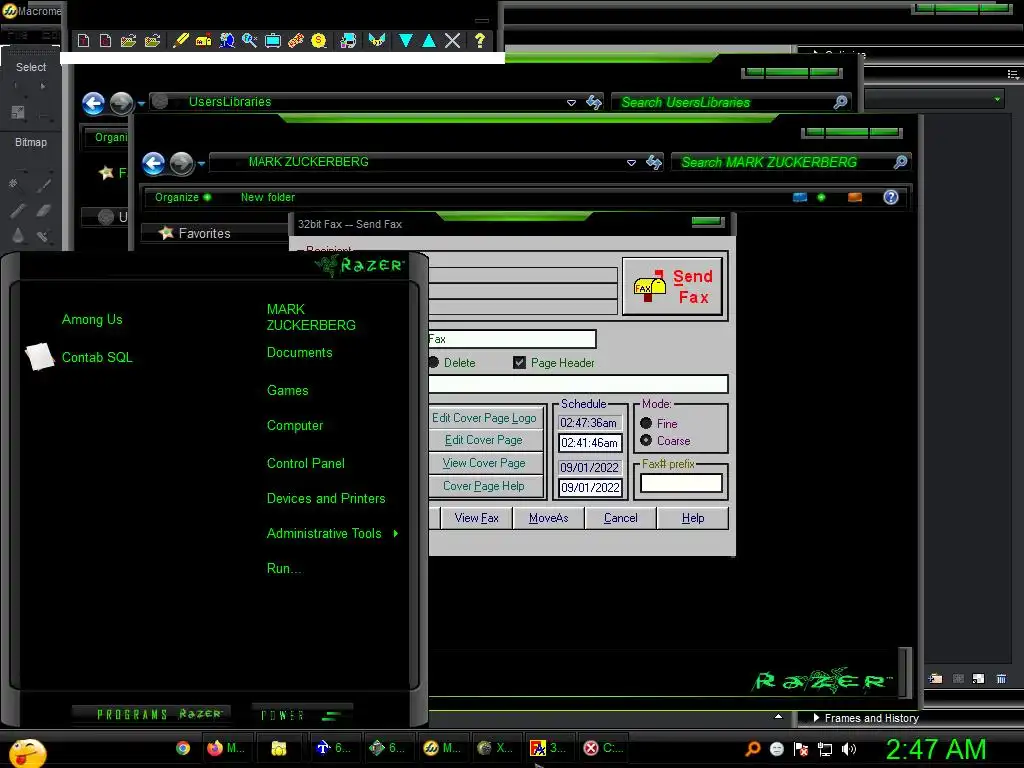Click the orange preview pane icon

click(x=855, y=197)
